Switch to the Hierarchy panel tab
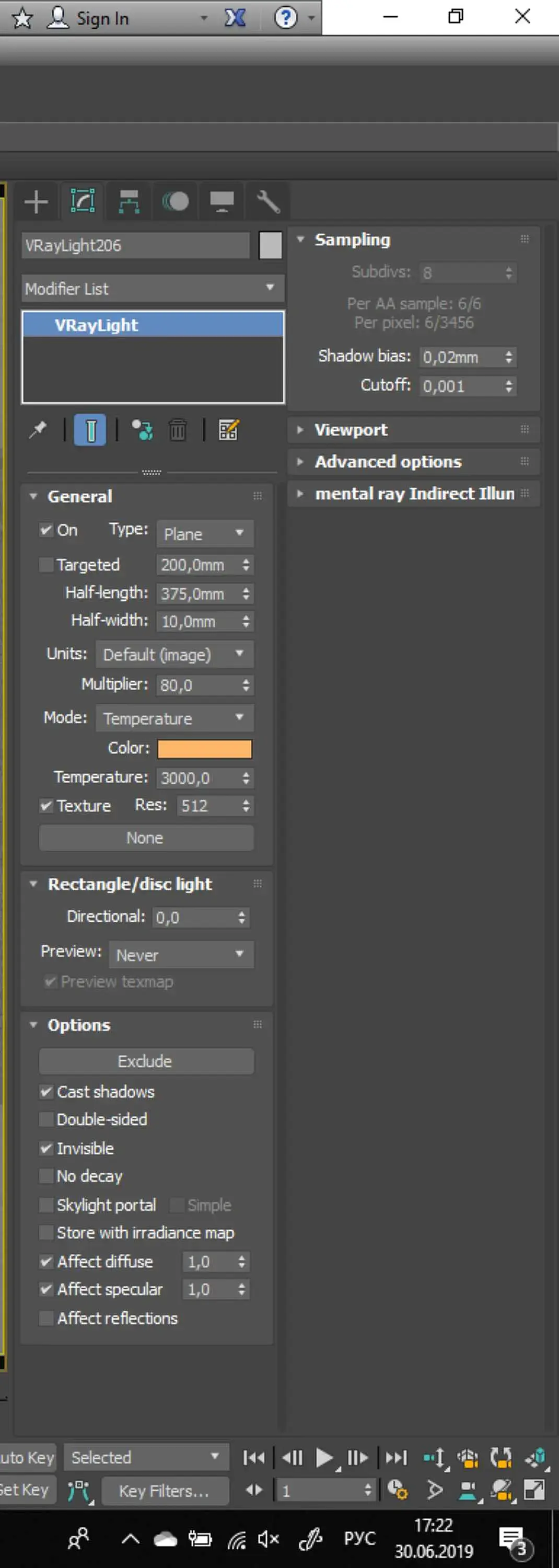Screen dimensions: 559x1568 tap(129, 201)
